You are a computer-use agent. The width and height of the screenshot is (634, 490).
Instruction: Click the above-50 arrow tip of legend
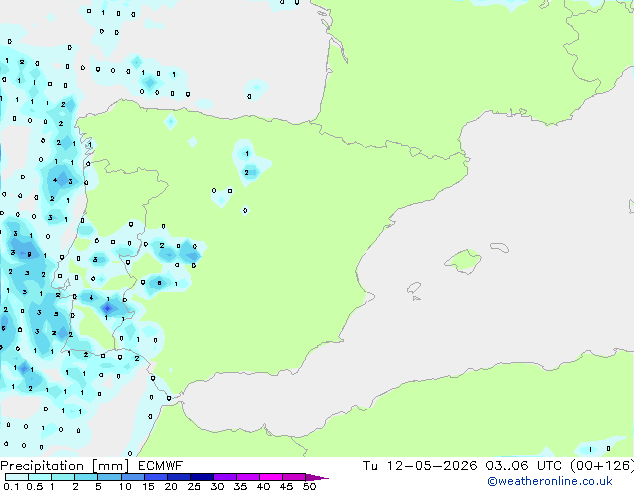(x=317, y=477)
